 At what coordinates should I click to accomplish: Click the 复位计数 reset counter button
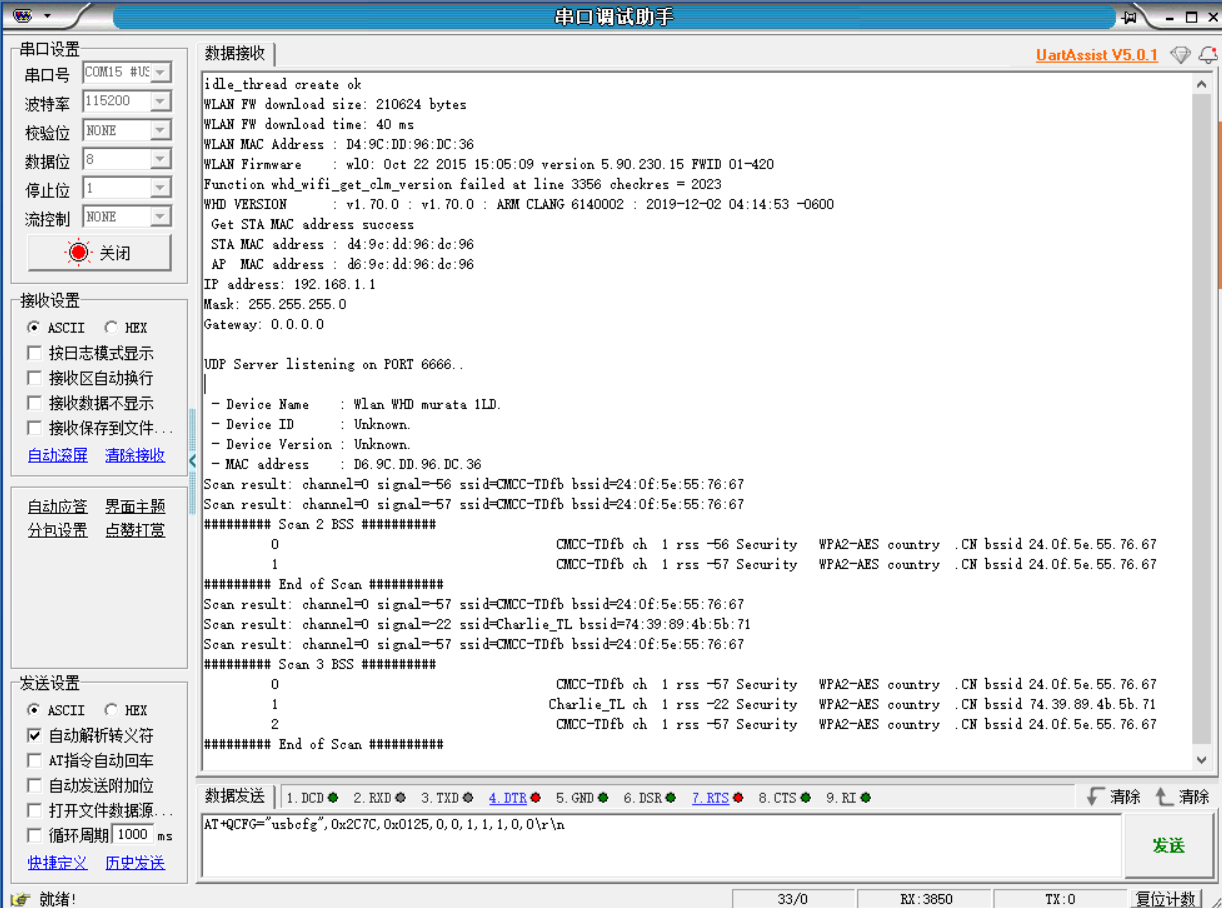point(1165,899)
